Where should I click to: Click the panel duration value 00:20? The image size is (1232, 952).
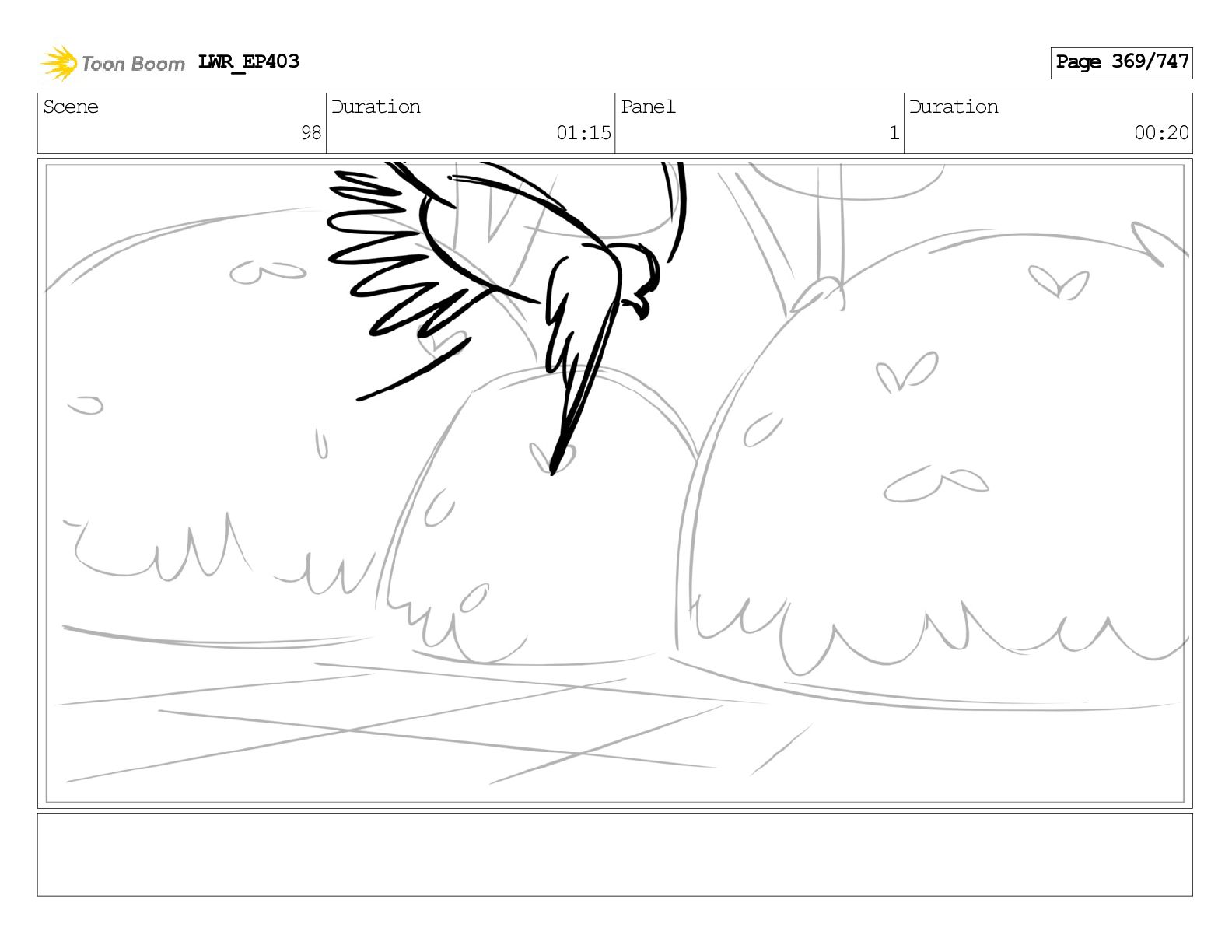point(1161,133)
